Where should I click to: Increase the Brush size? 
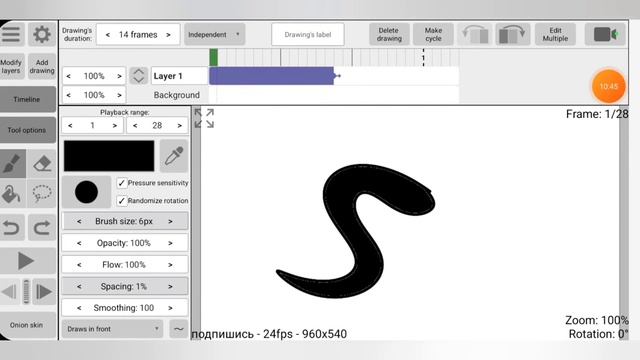click(x=170, y=222)
